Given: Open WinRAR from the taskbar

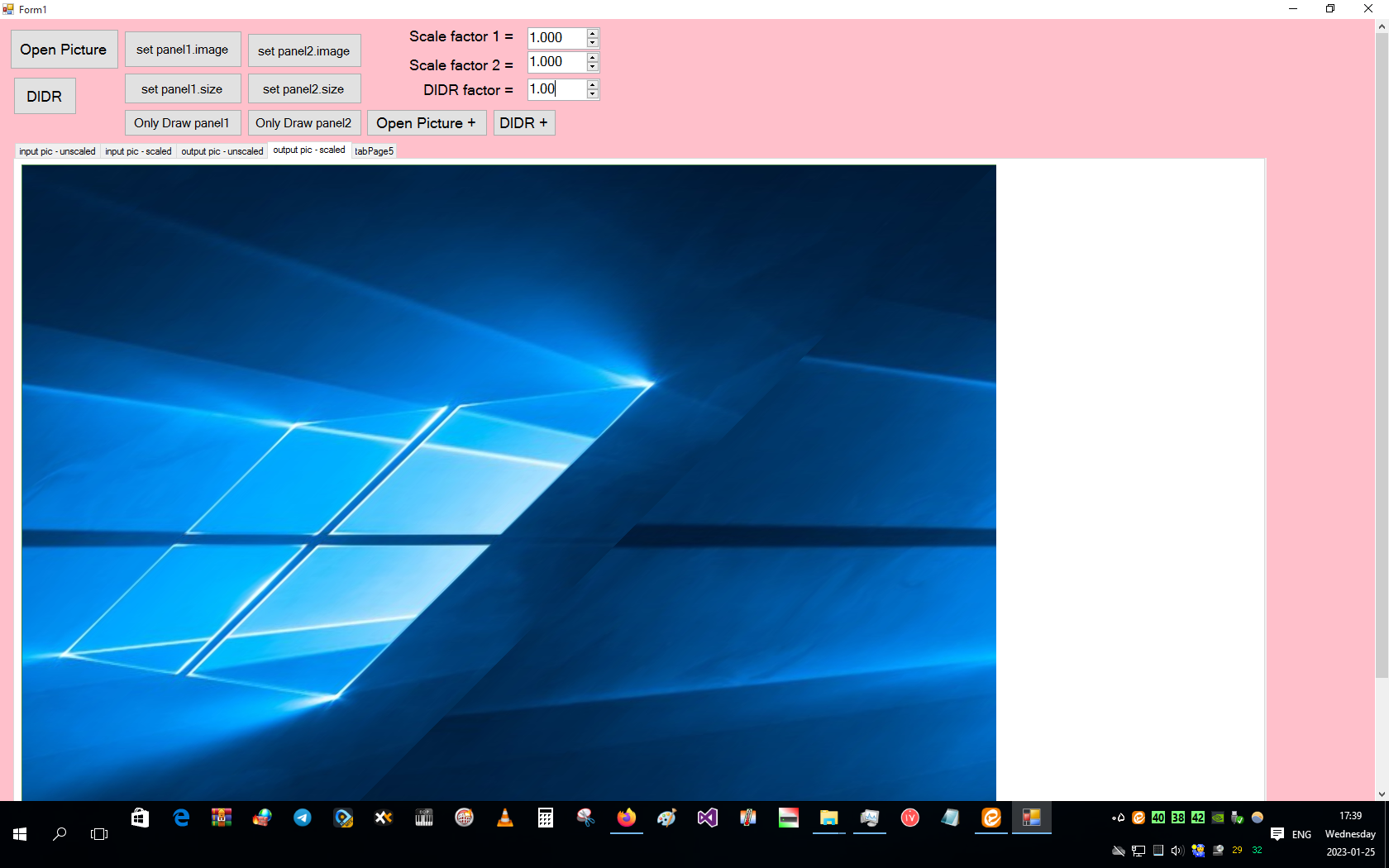Looking at the screenshot, I should tap(222, 818).
